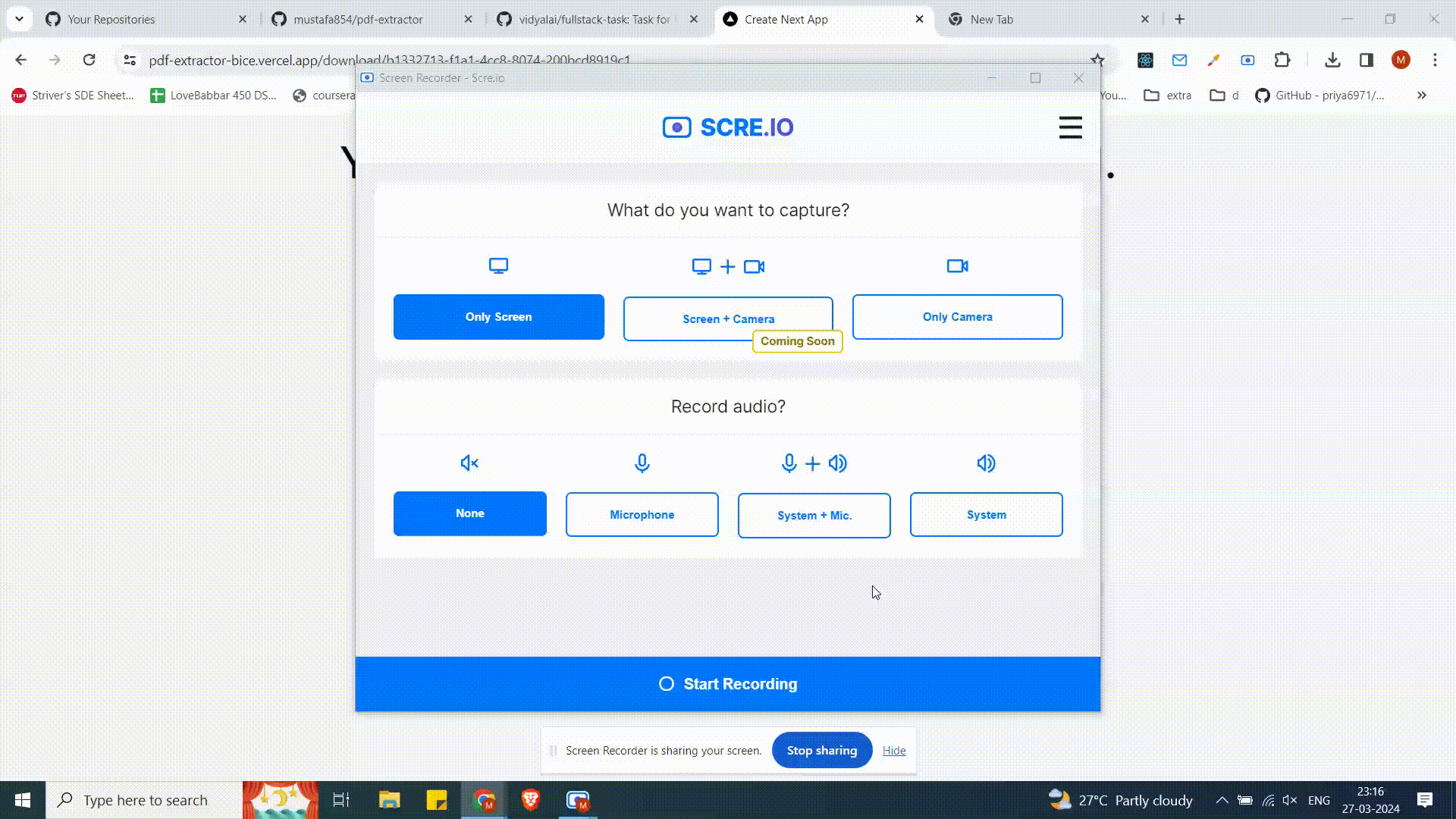Select the Only Screen capture option
Screen dimensions: 1456x819
[498, 317]
